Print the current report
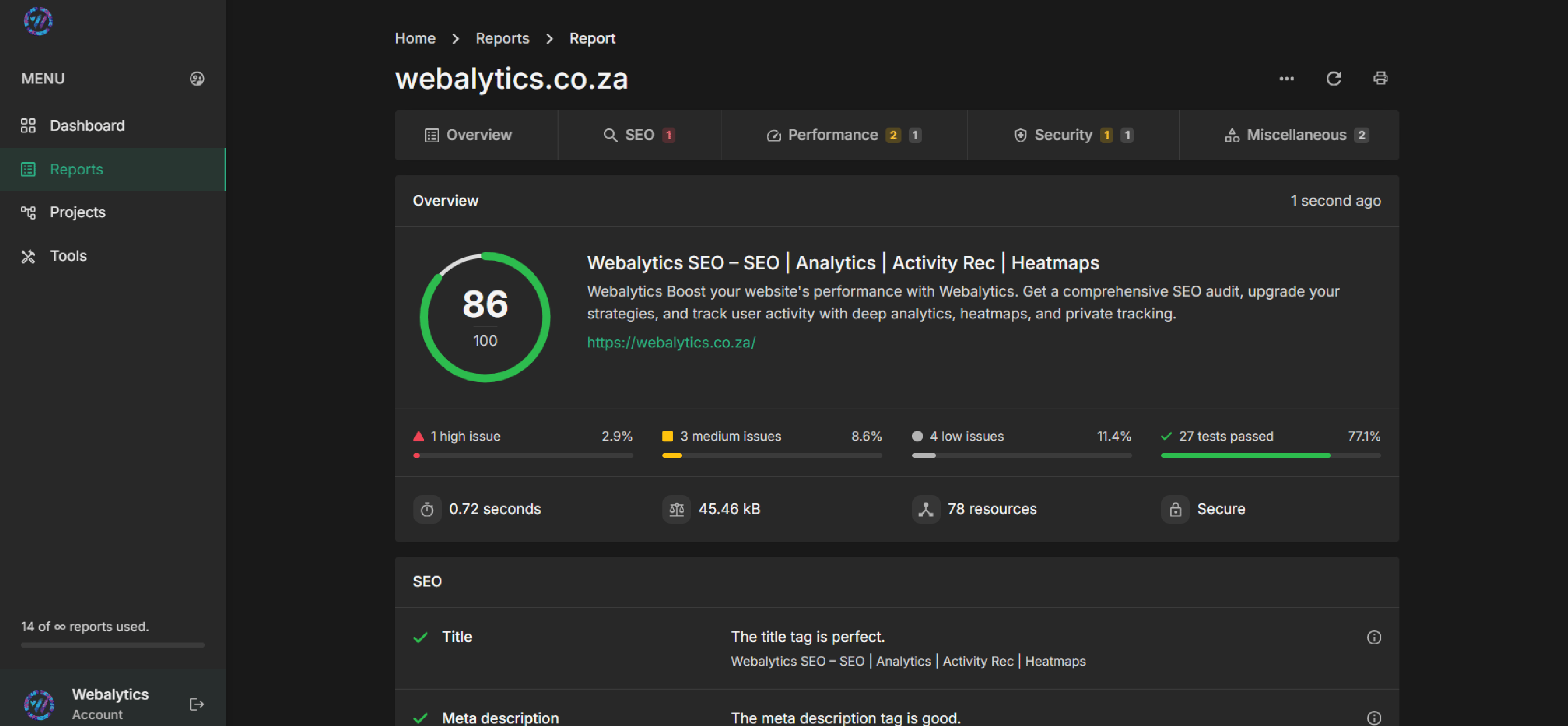Screen dimensions: 1568x726 (1380, 78)
